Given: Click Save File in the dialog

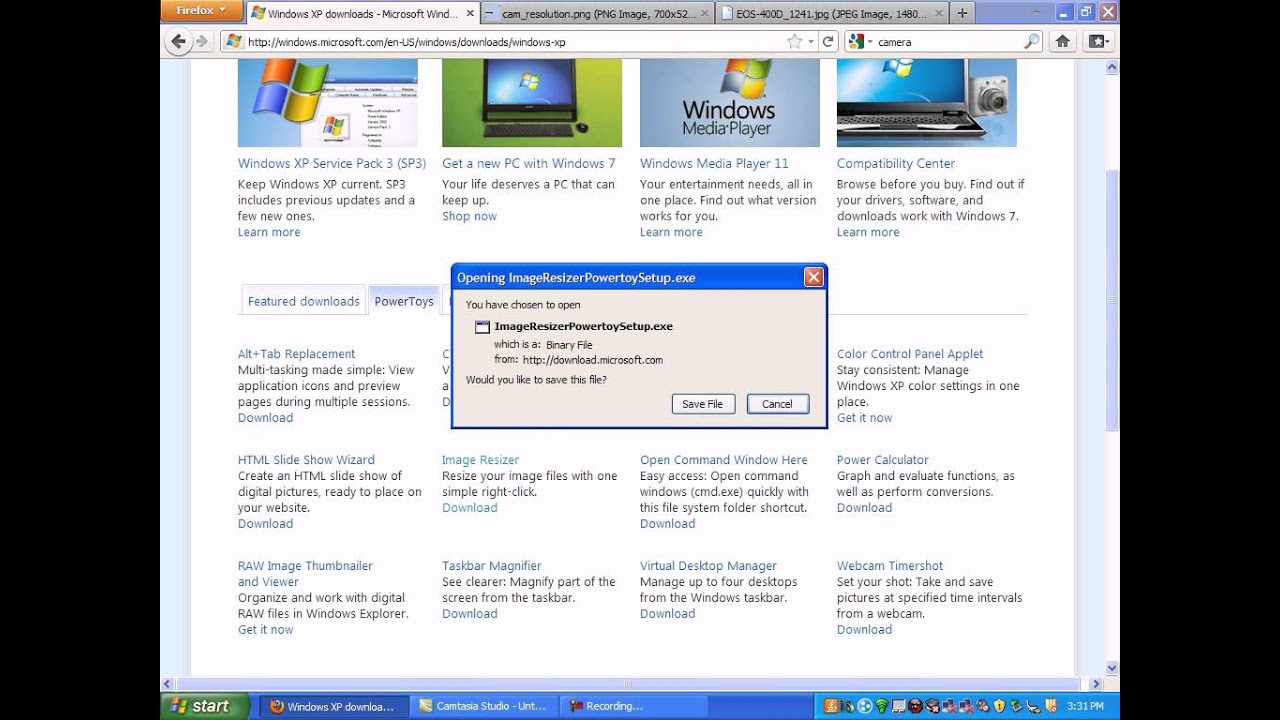Looking at the screenshot, I should [703, 404].
